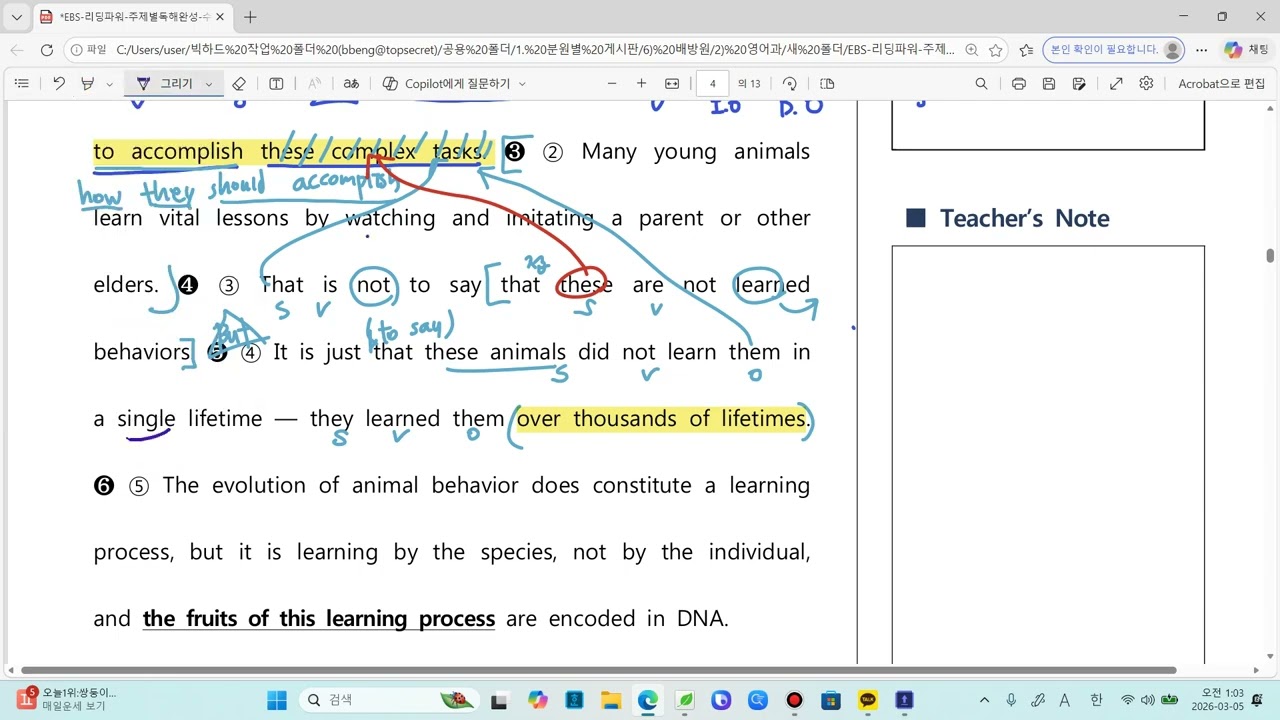The image size is (1280, 720).
Task: Click 본인 확인이 필요합니다 profile button
Action: (x=1113, y=50)
